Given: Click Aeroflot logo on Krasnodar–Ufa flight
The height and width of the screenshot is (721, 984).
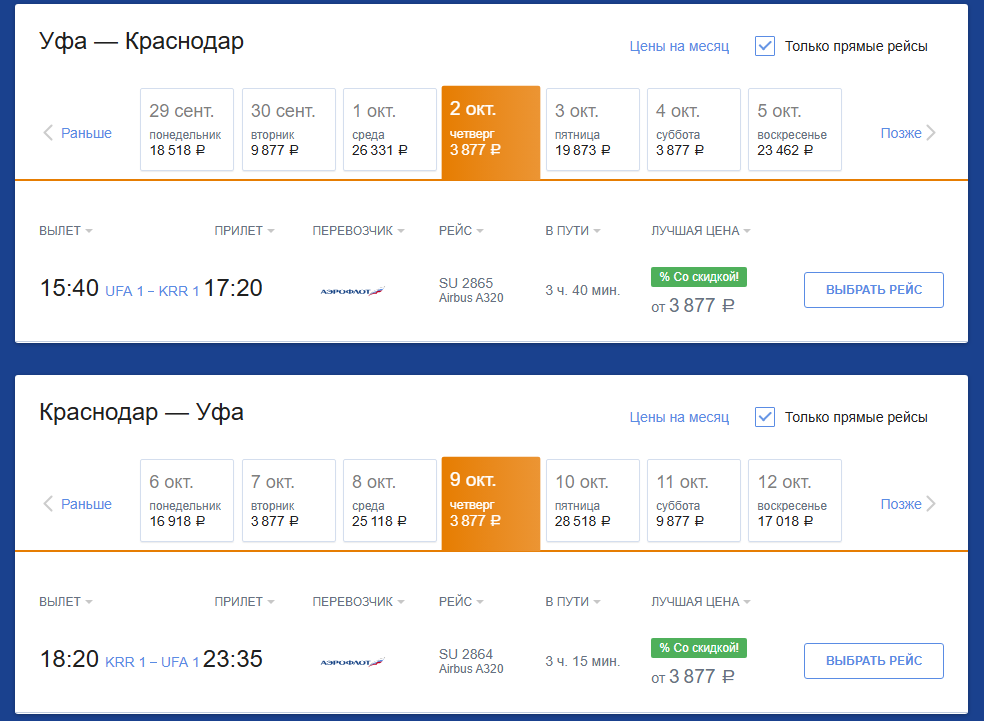Looking at the screenshot, I should (x=352, y=662).
